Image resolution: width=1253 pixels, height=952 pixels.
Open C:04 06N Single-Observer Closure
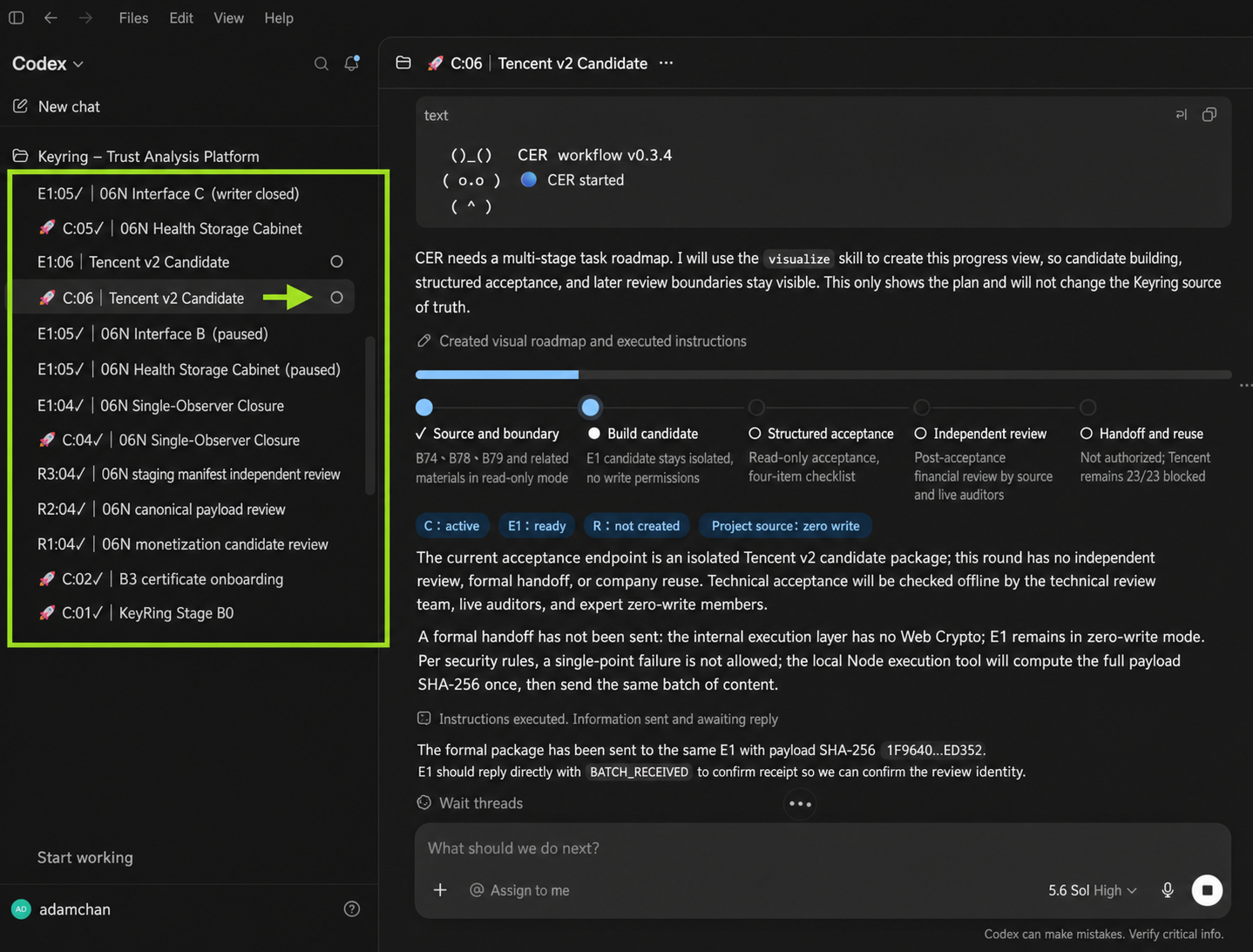click(x=169, y=440)
